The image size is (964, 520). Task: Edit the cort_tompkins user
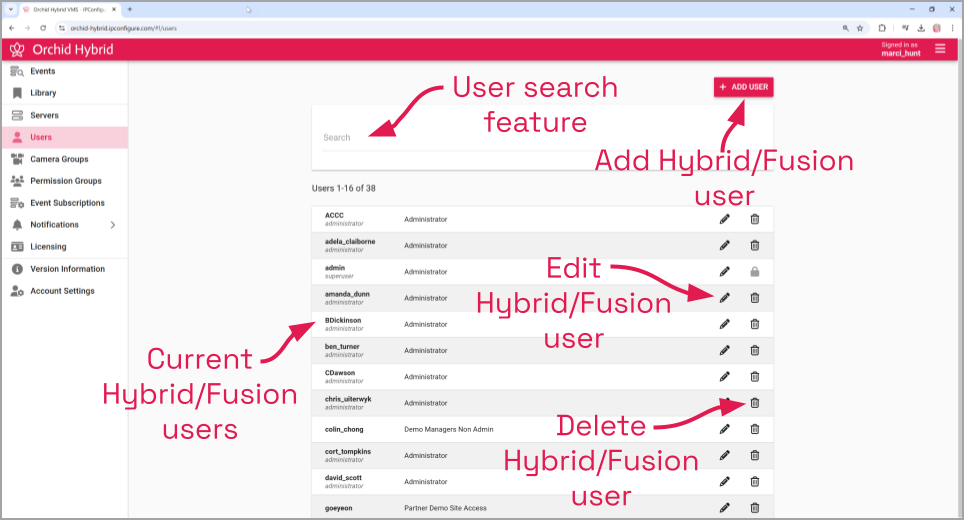click(725, 455)
